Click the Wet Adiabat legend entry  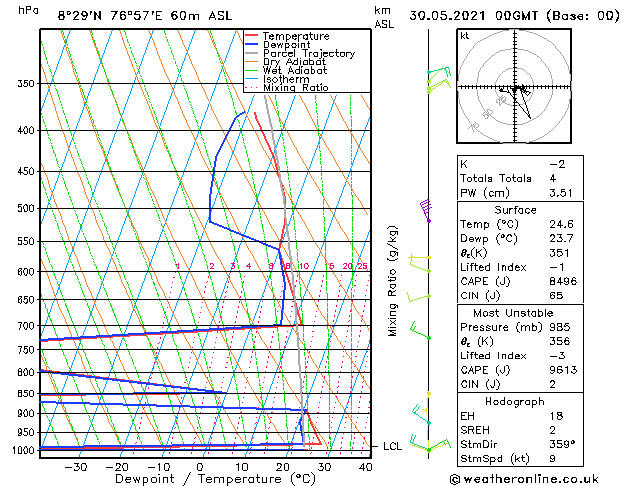click(295, 70)
